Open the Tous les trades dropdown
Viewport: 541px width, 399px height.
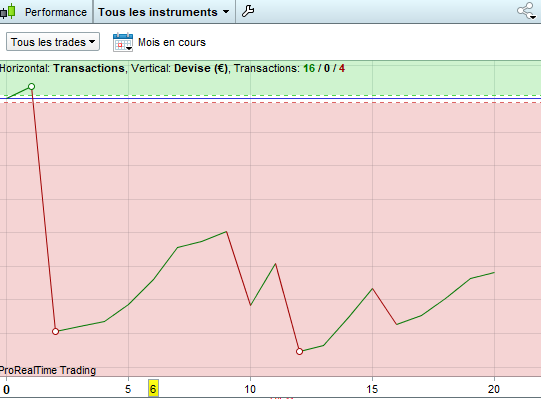coord(53,42)
